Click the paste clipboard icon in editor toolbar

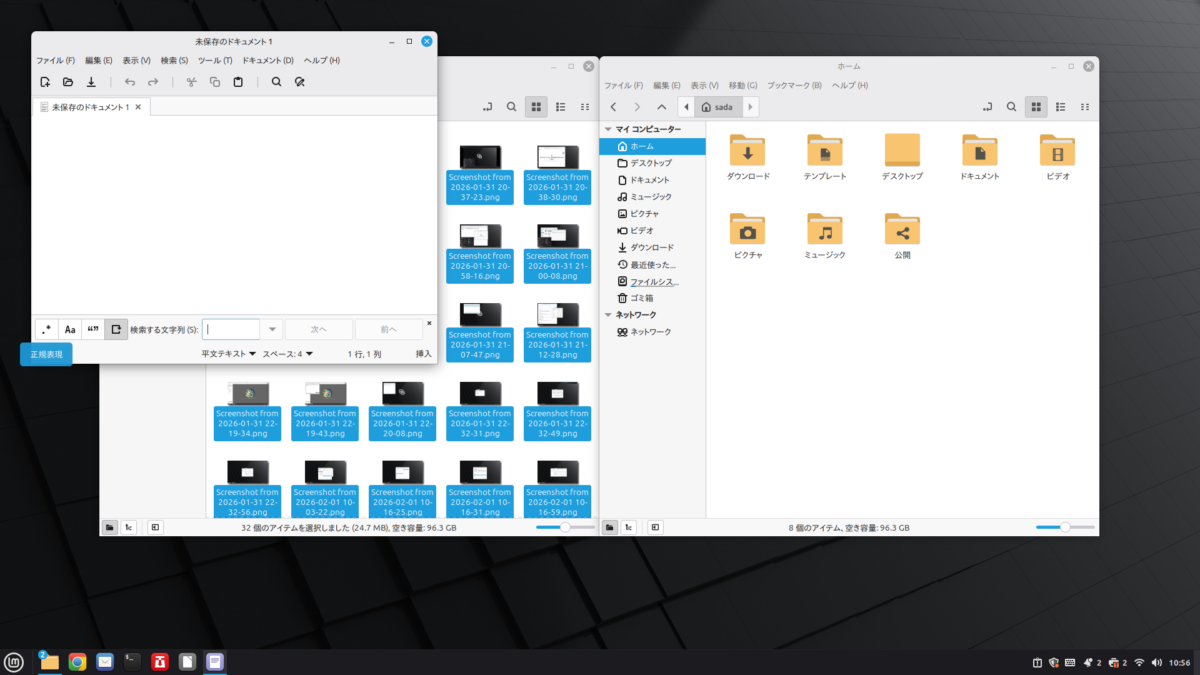tap(238, 82)
